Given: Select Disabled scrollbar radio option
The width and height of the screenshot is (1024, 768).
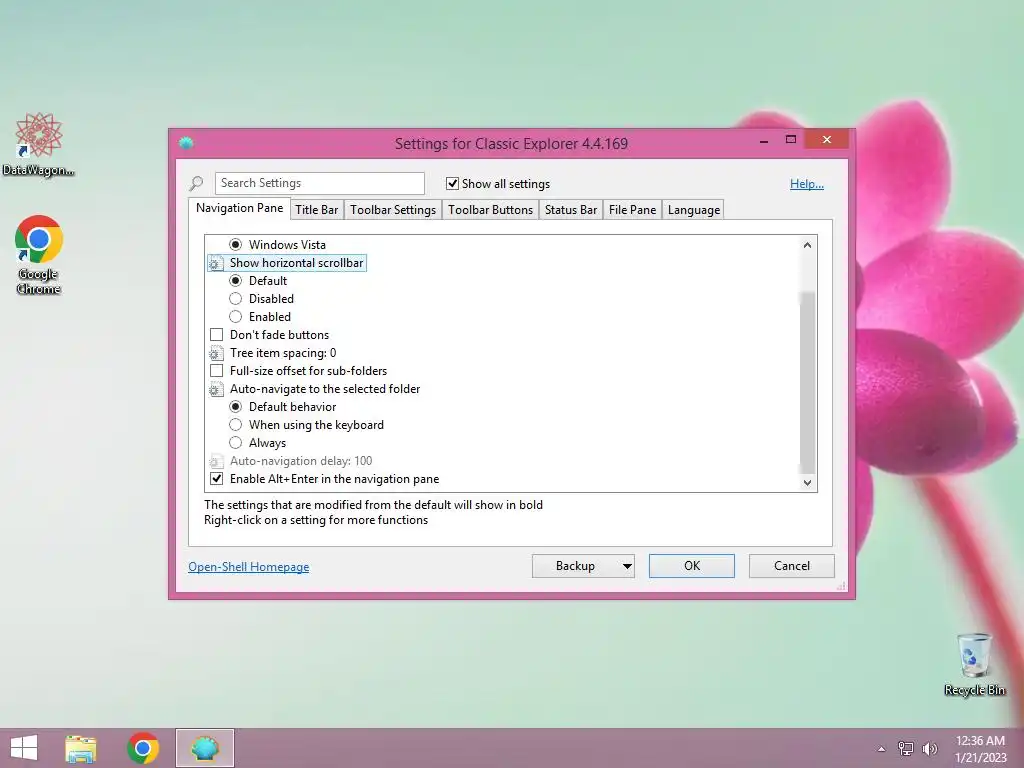Looking at the screenshot, I should (236, 299).
